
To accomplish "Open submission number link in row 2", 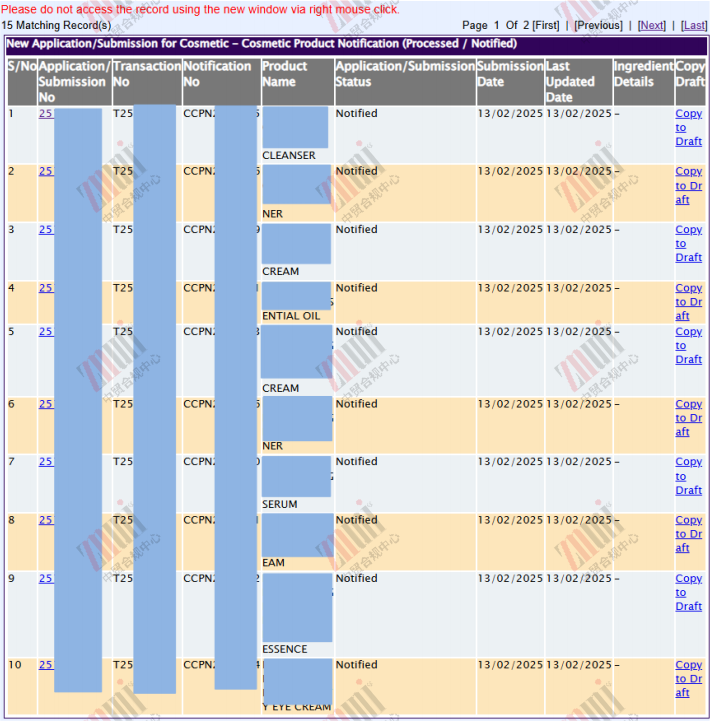I will (46, 172).
